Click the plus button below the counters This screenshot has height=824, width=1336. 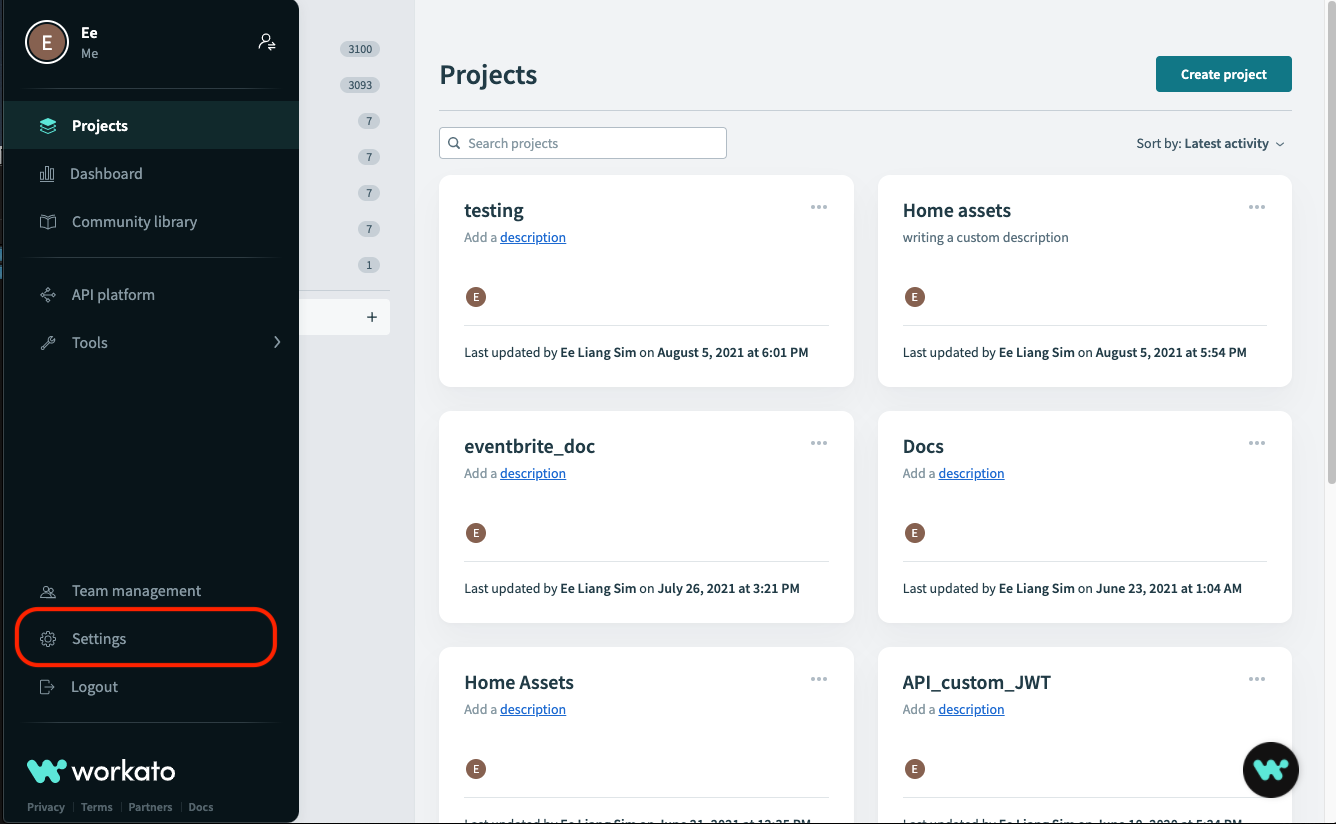tap(371, 316)
